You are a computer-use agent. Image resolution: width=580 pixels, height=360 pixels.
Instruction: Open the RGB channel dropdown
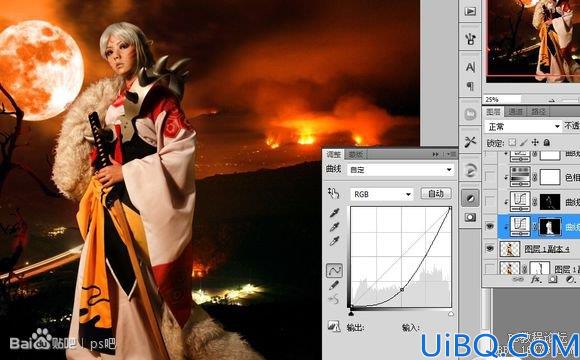point(382,194)
